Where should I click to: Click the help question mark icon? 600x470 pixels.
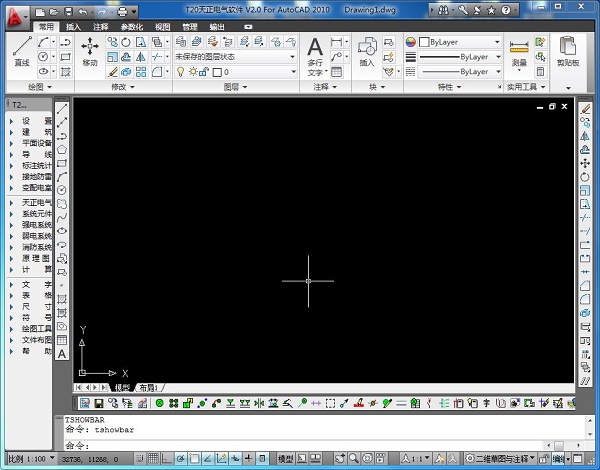click(x=506, y=10)
